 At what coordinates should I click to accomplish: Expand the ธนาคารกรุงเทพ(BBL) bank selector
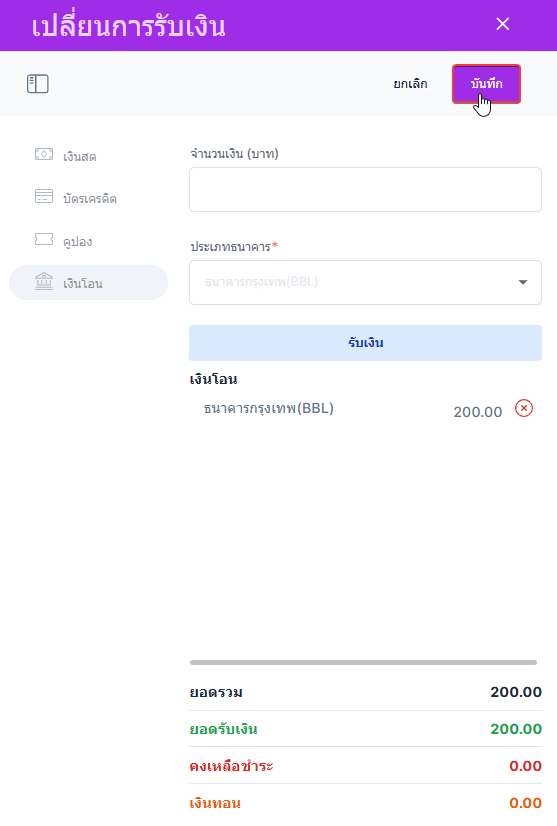coord(365,282)
